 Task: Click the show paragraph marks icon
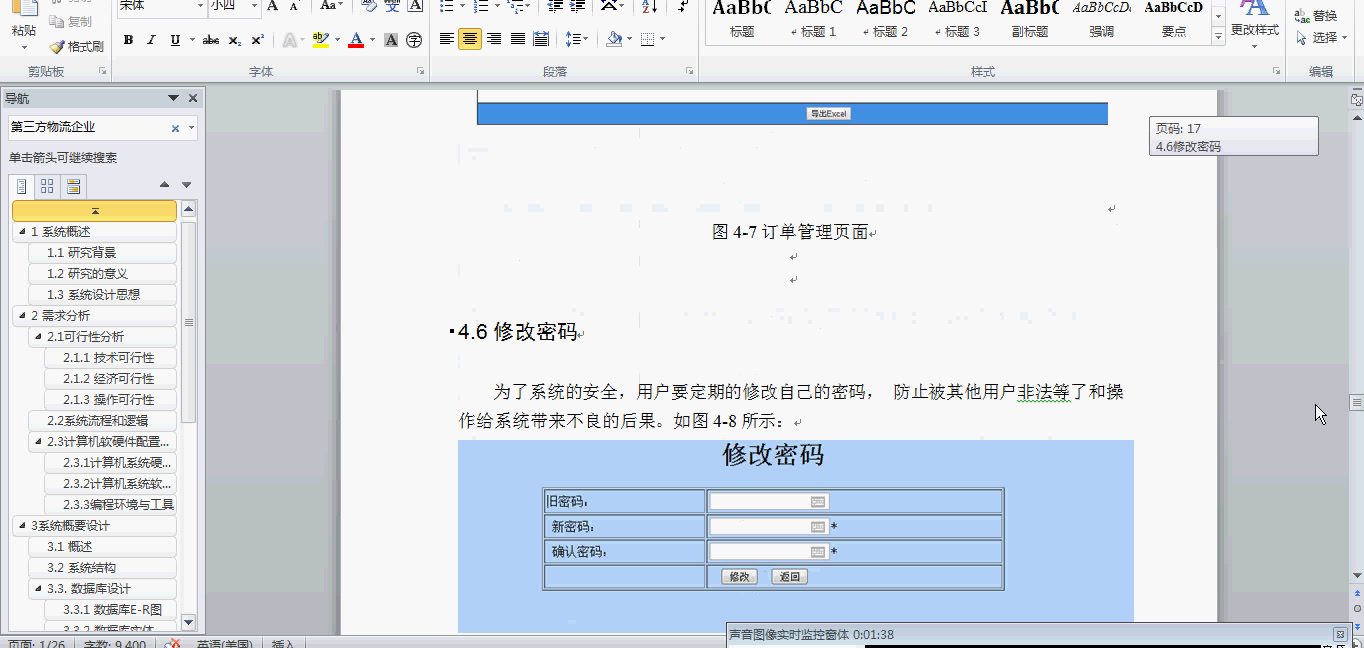click(x=683, y=7)
